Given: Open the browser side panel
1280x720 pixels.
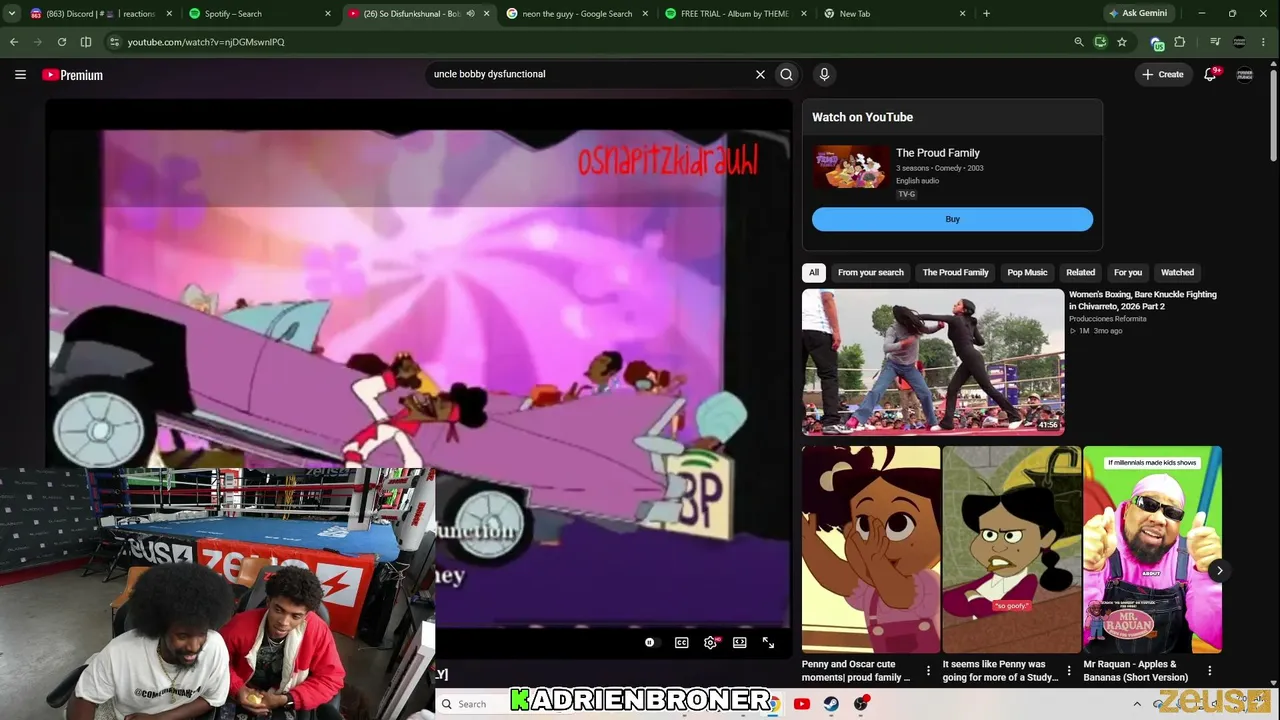Looking at the screenshot, I should click(86, 42).
